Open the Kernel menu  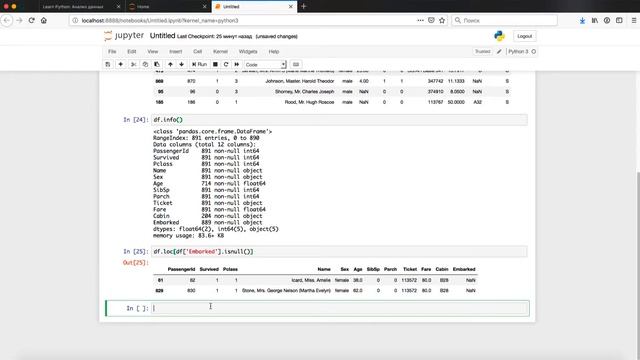click(220, 51)
